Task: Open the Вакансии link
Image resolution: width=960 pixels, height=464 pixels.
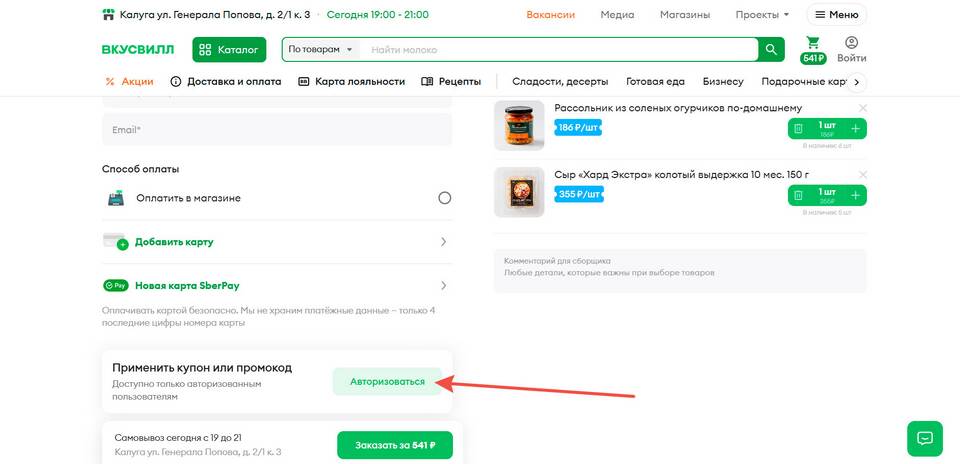Action: [x=550, y=15]
